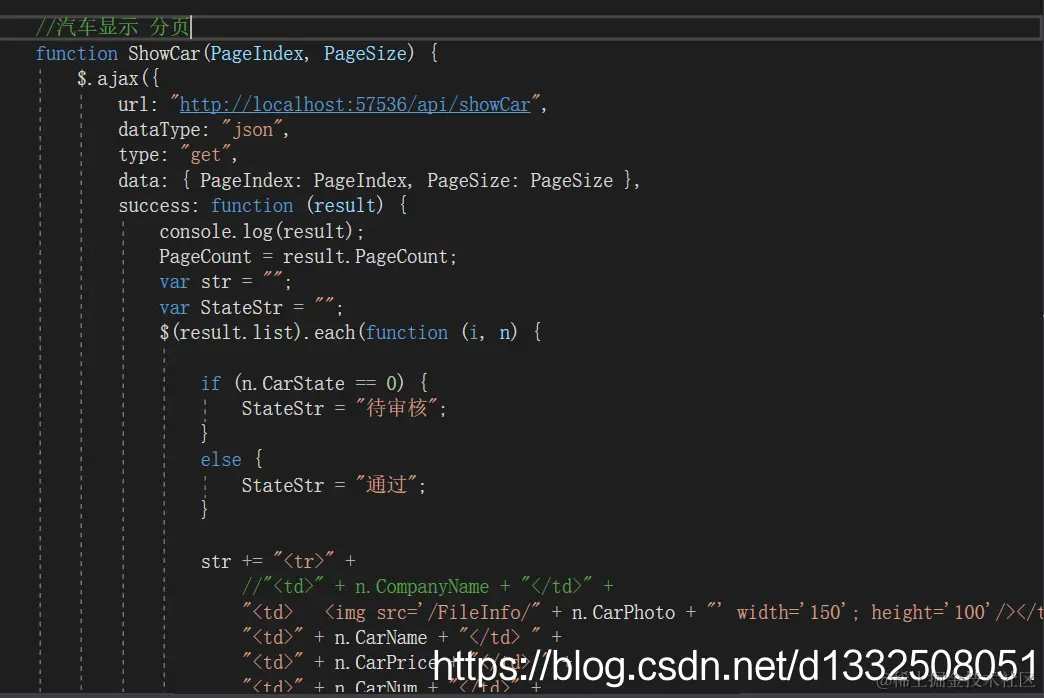Click the n.CarPhoto img src line

coord(643,612)
